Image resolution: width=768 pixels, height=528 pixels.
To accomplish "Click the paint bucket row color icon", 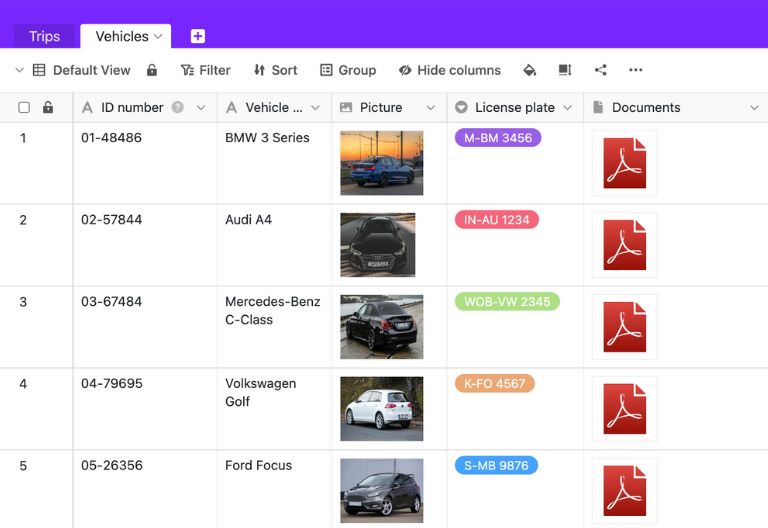I will [530, 70].
